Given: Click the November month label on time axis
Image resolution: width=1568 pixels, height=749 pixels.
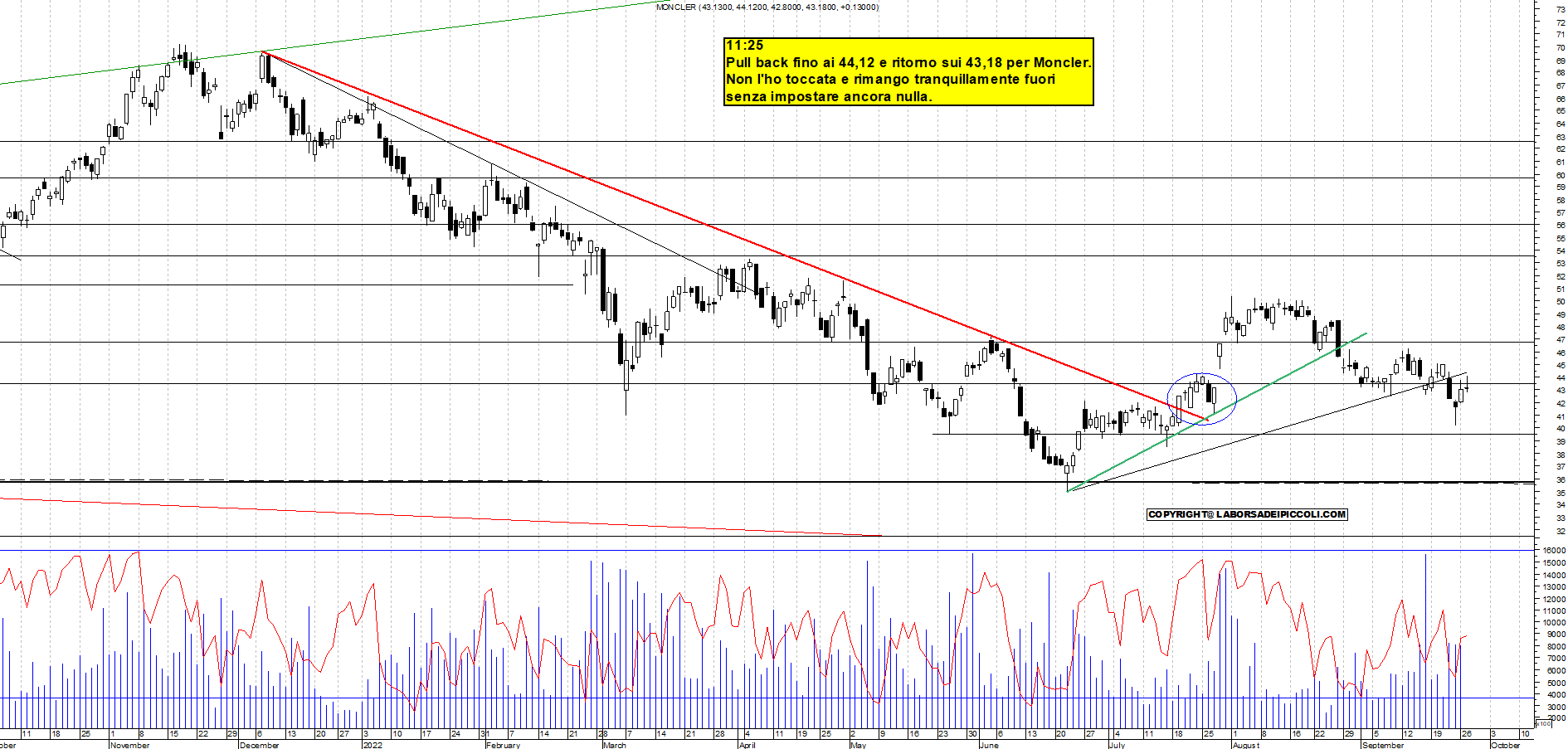Looking at the screenshot, I should click(x=129, y=745).
